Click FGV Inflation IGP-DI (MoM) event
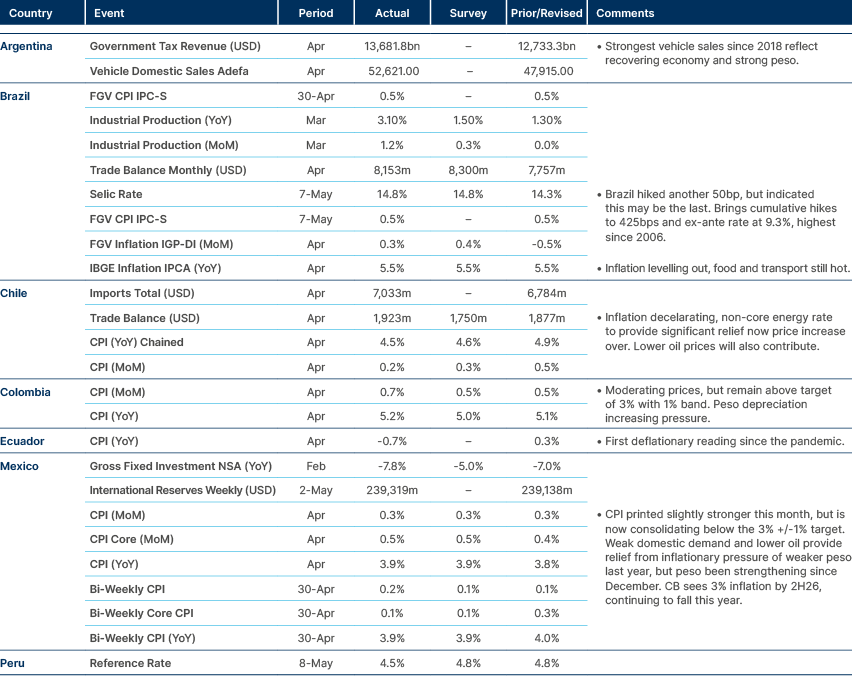Viewport: 855px width, 676px height. 161,244
